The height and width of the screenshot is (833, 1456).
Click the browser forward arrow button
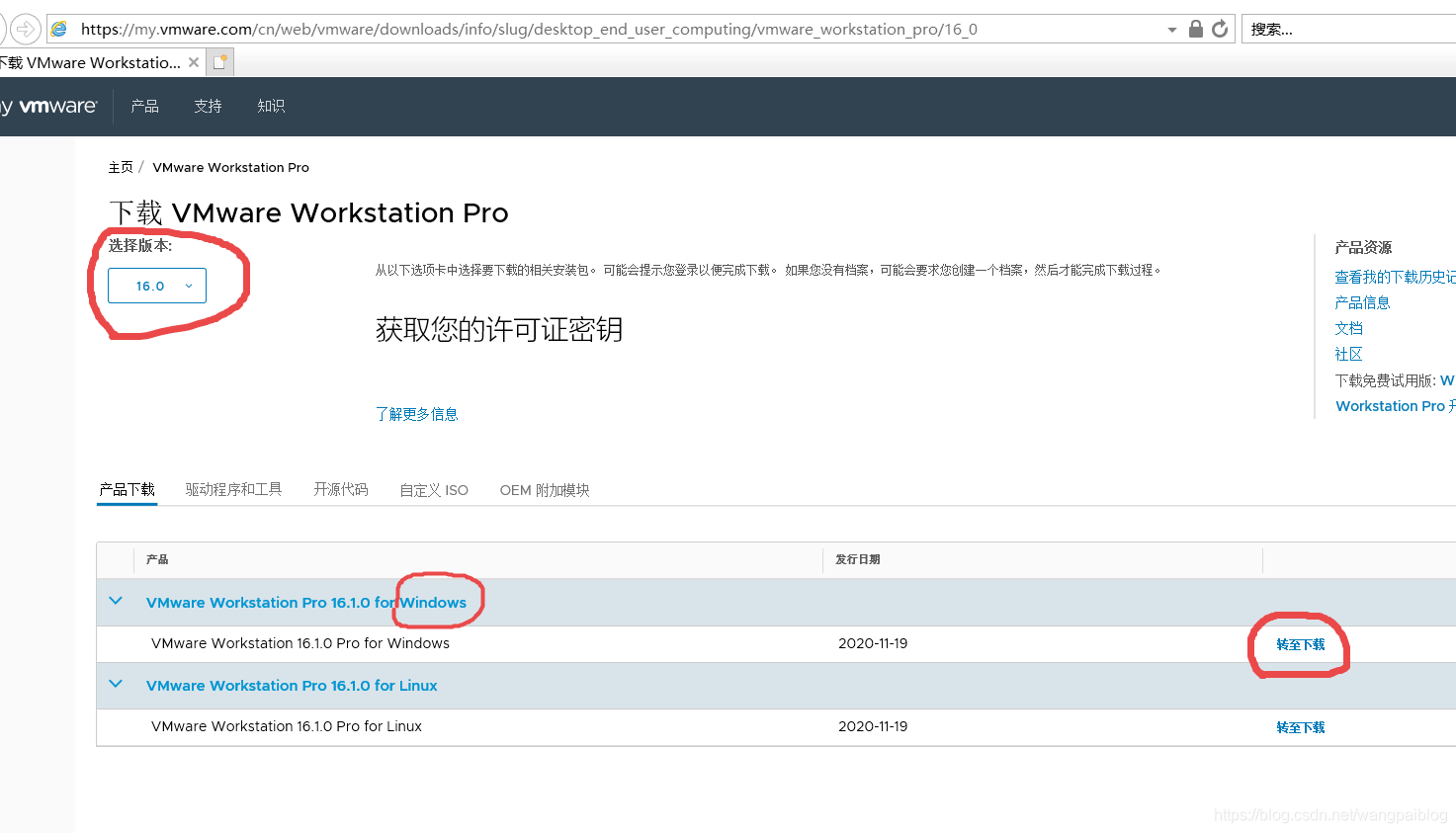(26, 29)
